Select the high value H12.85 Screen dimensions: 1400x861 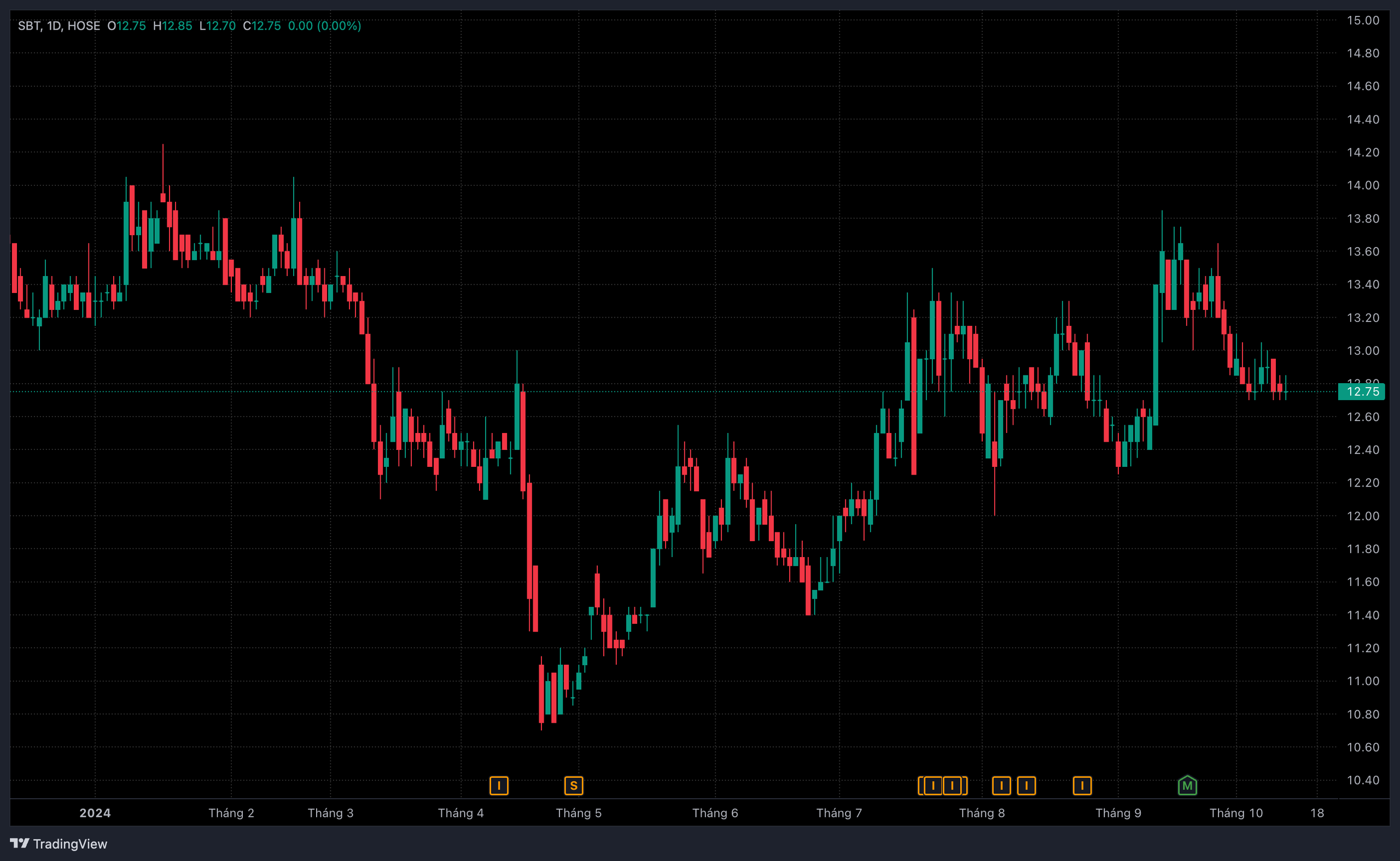coord(173,26)
